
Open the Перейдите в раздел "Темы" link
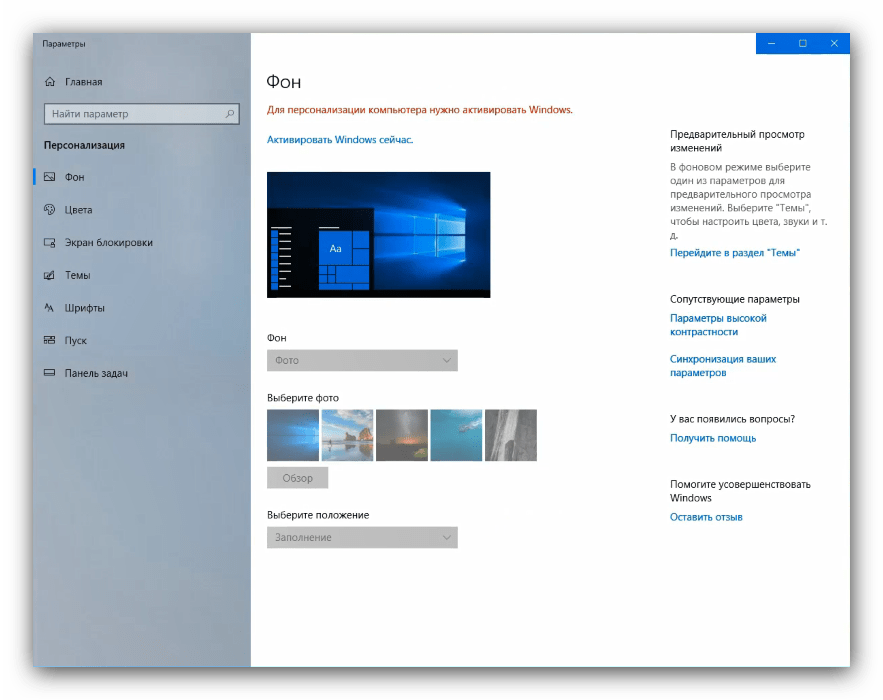click(x=734, y=253)
